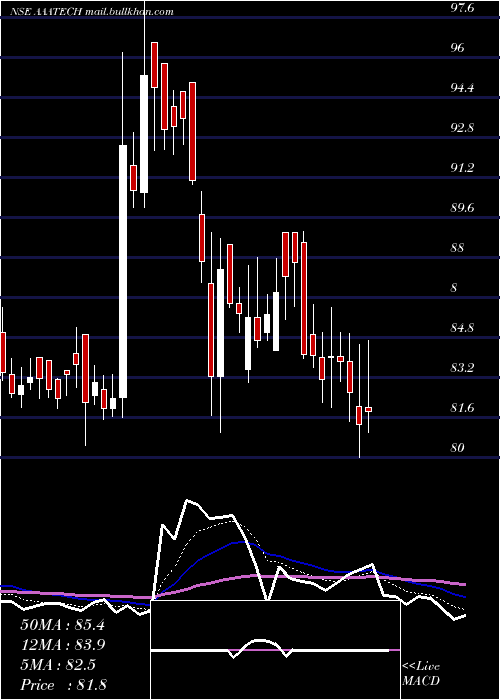Click the highest red candle near 96
500x700 pixels.
(154, 65)
